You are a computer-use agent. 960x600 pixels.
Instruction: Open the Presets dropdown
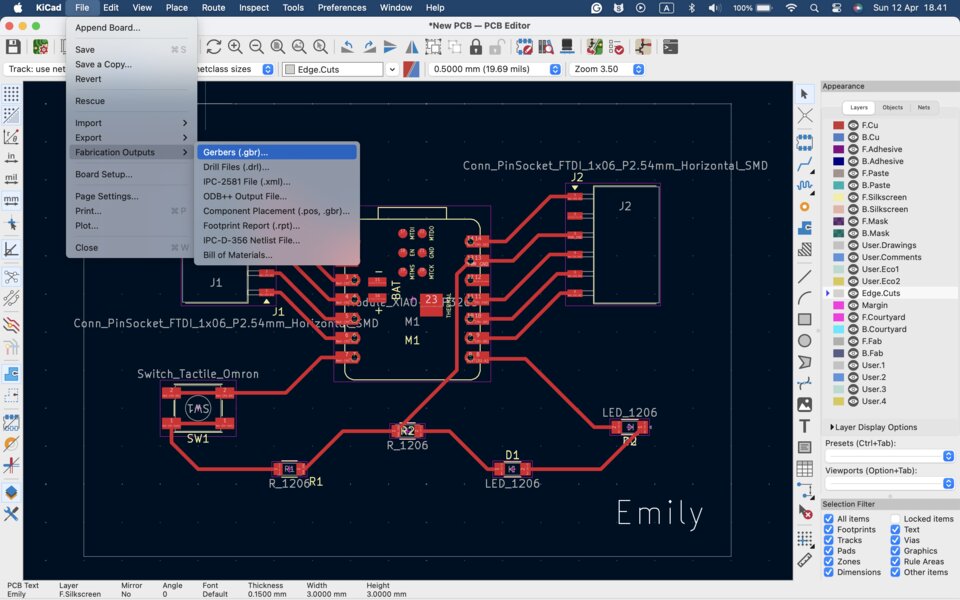coord(889,456)
